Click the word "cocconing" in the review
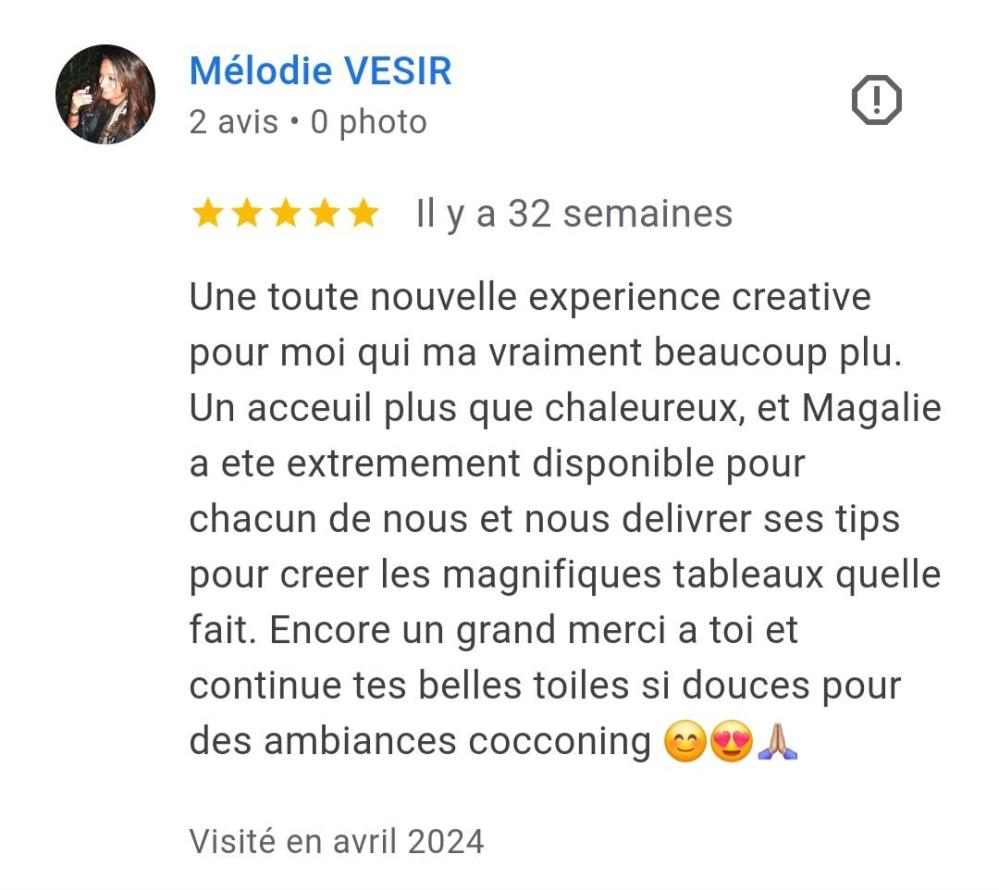999x890 pixels. click(x=559, y=742)
